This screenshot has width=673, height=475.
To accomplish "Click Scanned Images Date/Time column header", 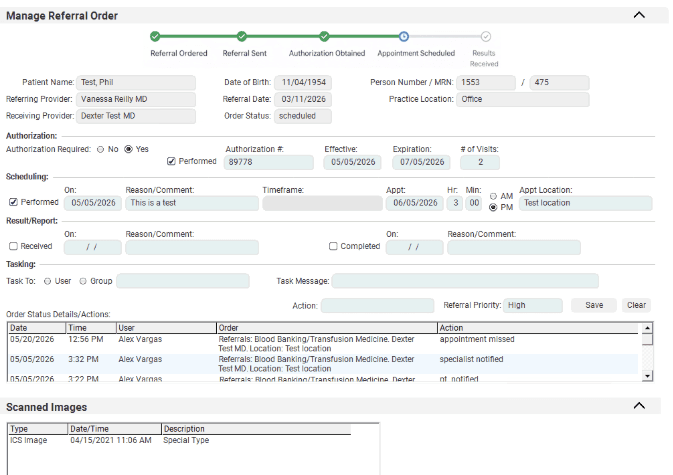I will 115,429.
